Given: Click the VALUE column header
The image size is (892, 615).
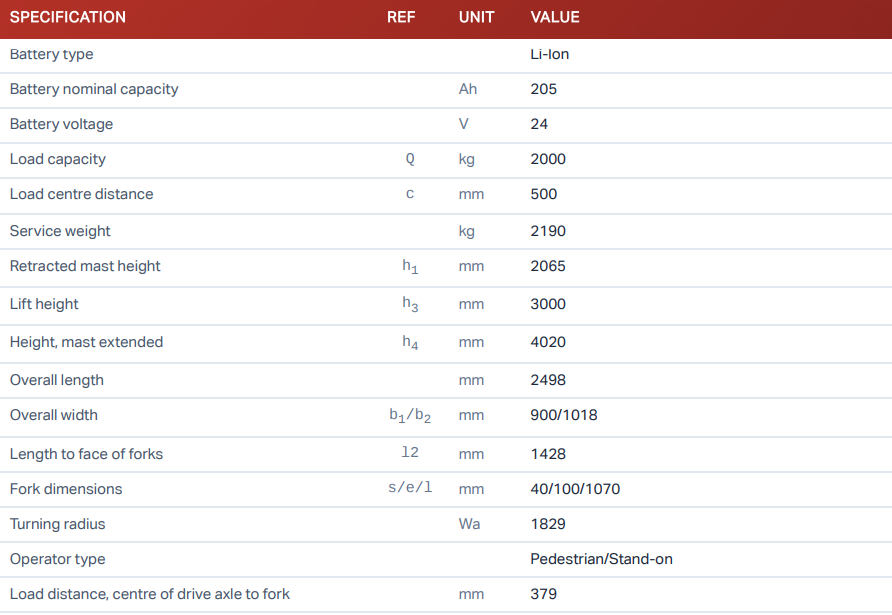Looking at the screenshot, I should click(555, 17).
